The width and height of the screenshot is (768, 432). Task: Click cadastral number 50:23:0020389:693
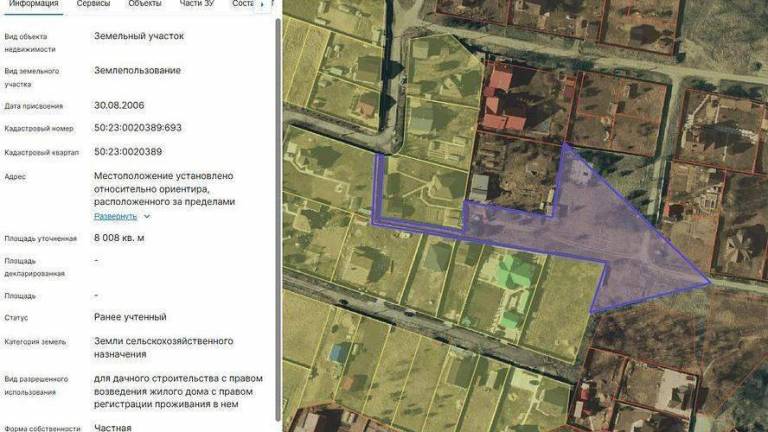(x=138, y=128)
